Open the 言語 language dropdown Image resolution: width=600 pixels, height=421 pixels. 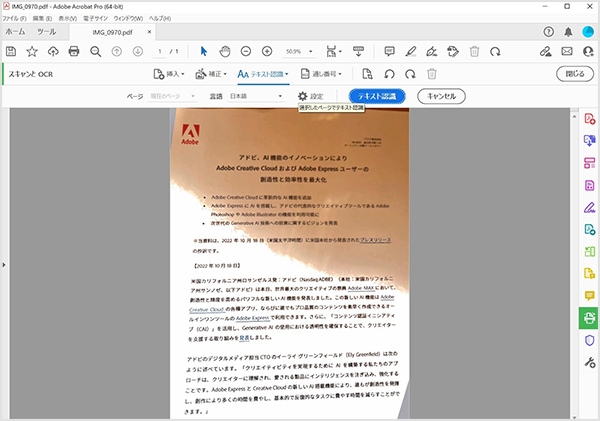coord(256,96)
